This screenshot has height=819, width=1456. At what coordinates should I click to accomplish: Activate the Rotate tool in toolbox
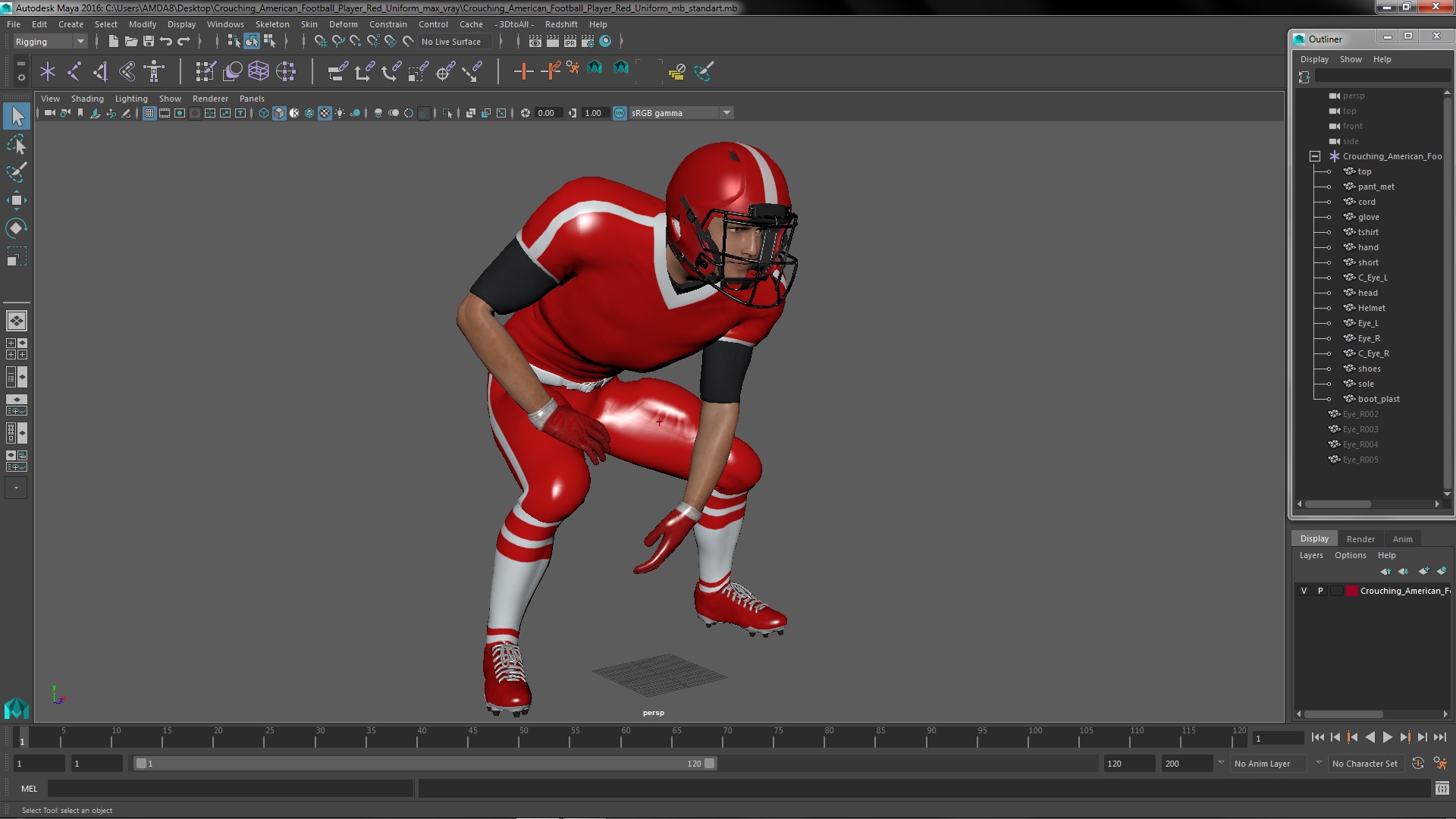[x=17, y=228]
